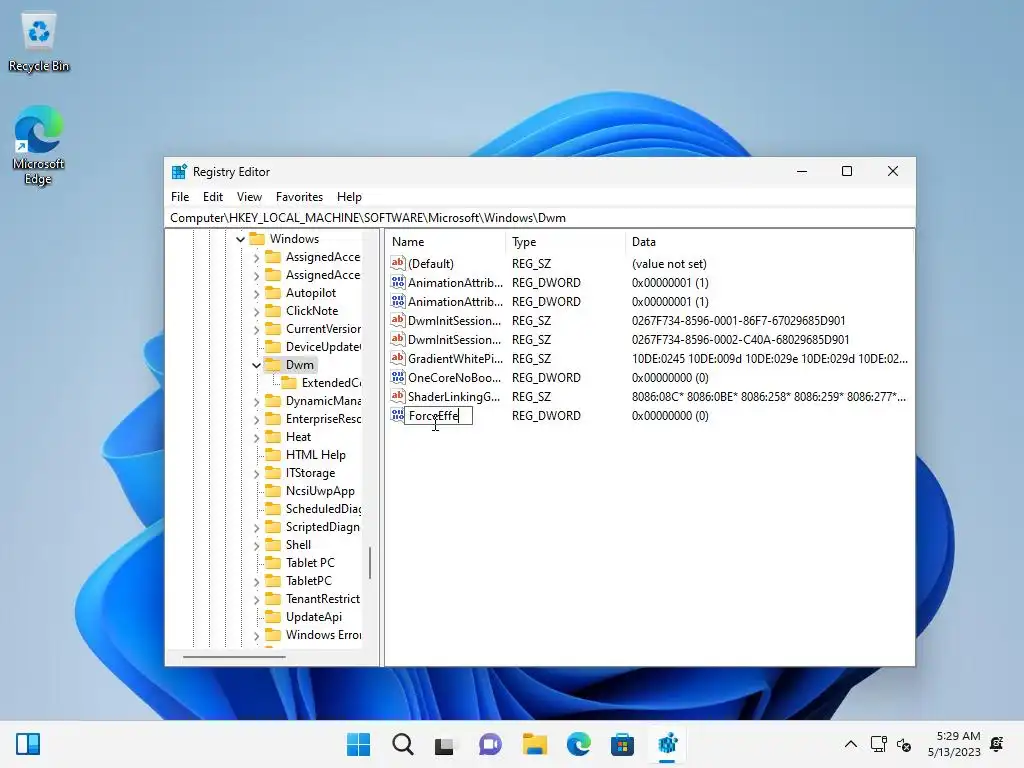Click the Dwm folder icon in the tree
The height and width of the screenshot is (768, 1024).
[x=273, y=364]
